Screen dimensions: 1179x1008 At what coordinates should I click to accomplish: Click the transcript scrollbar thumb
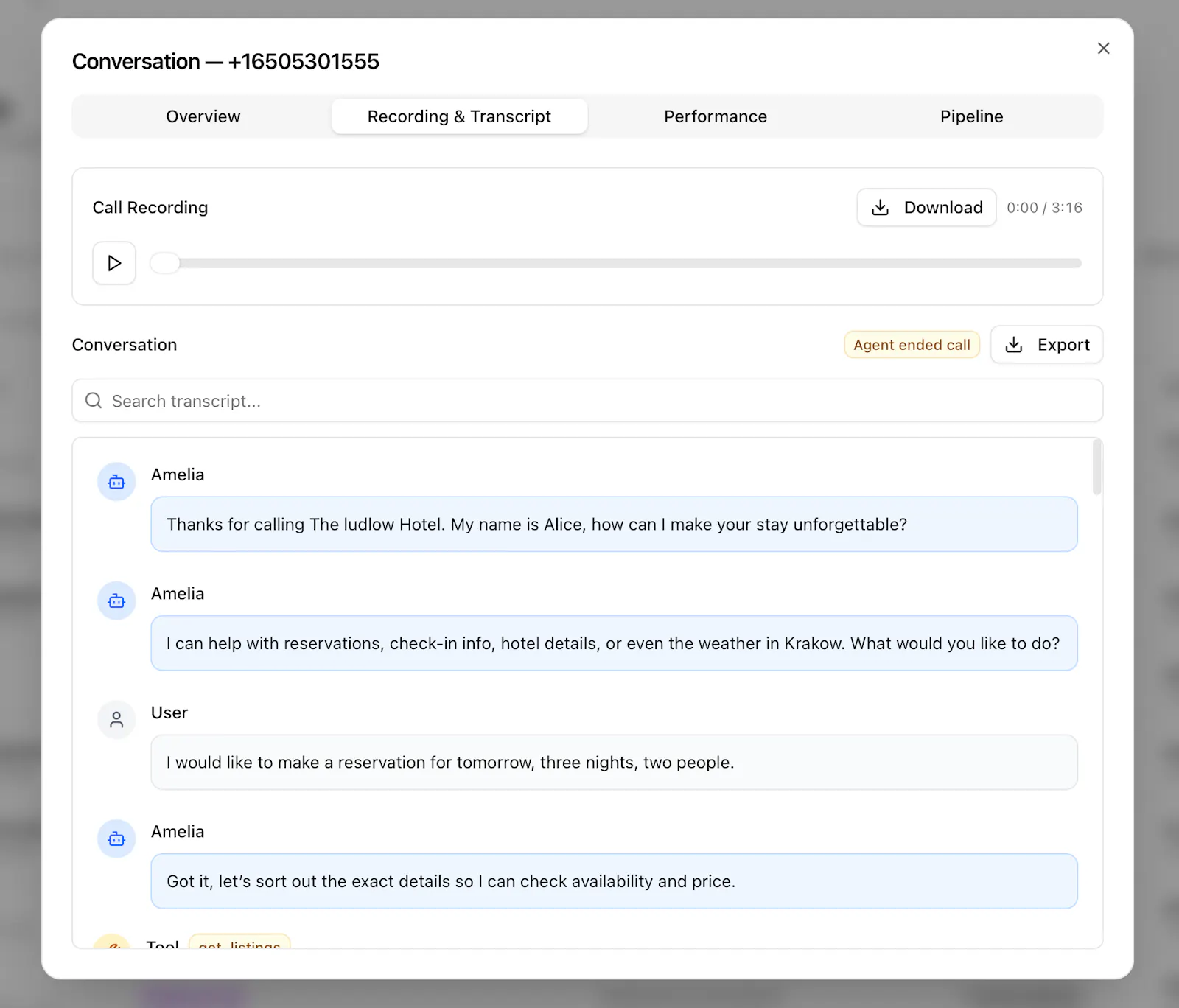(1096, 467)
